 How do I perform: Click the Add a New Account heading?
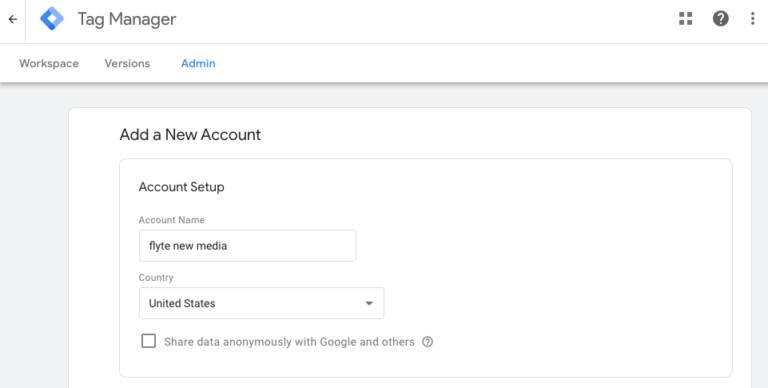click(190, 135)
